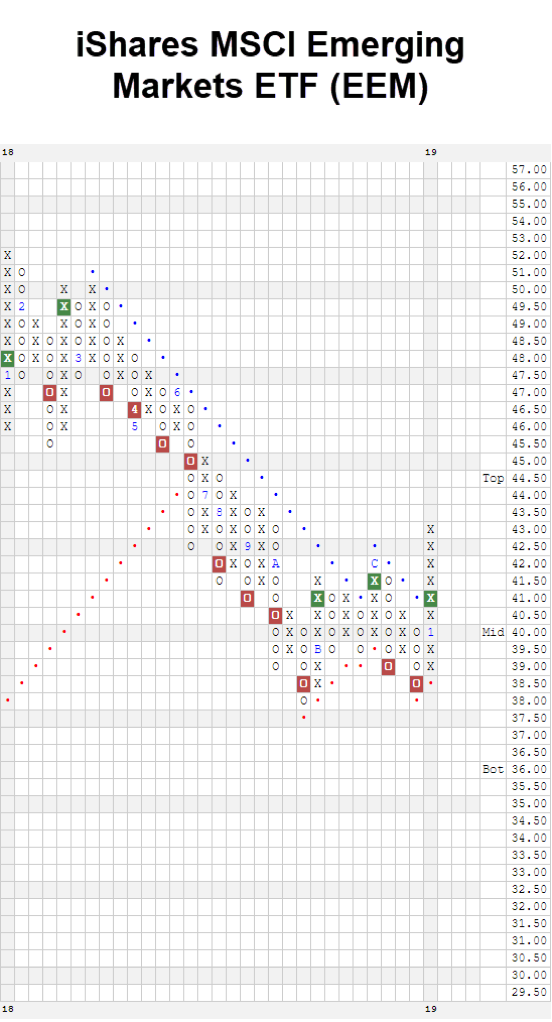
Task: Select the 41.00 price label
Action: tap(529, 598)
